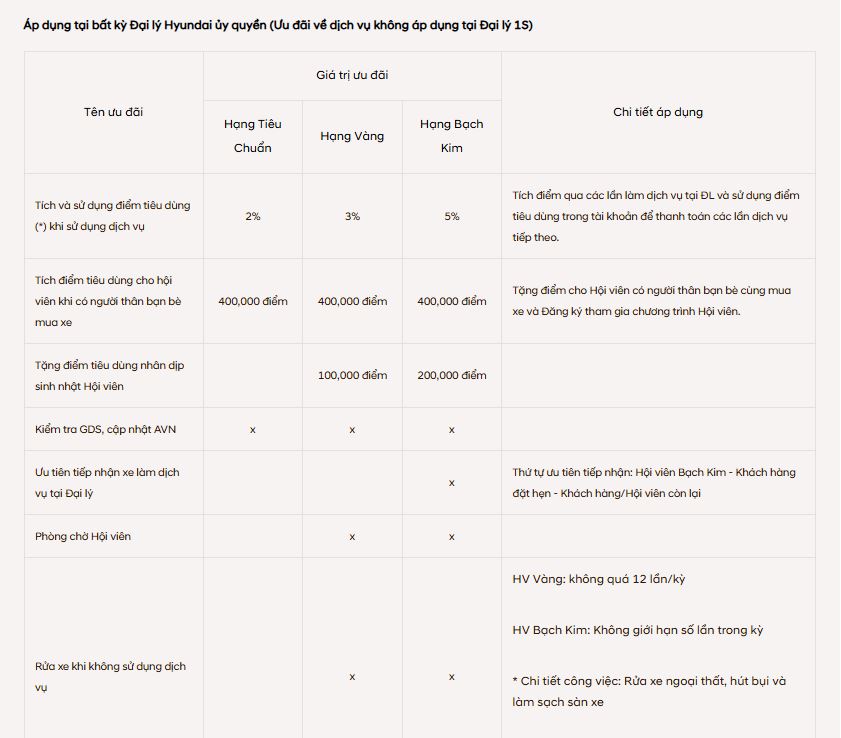Click the "Rửa xe khi không sử dụng dịch vụ" label

click(x=110, y=677)
